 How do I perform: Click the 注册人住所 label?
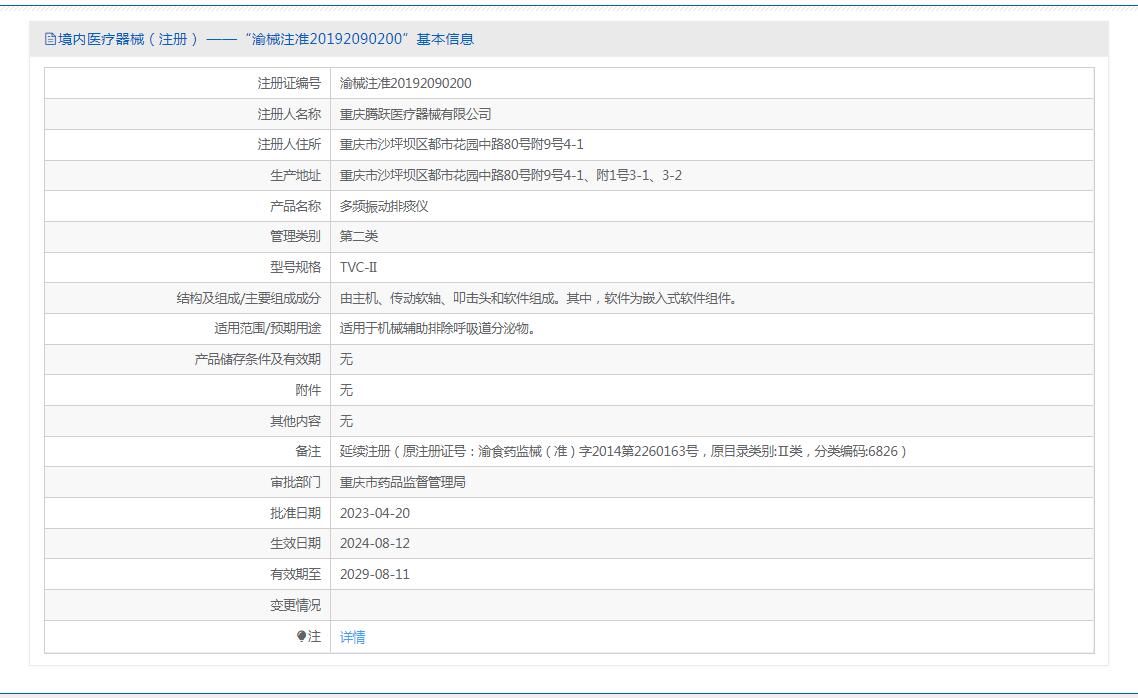pos(289,144)
